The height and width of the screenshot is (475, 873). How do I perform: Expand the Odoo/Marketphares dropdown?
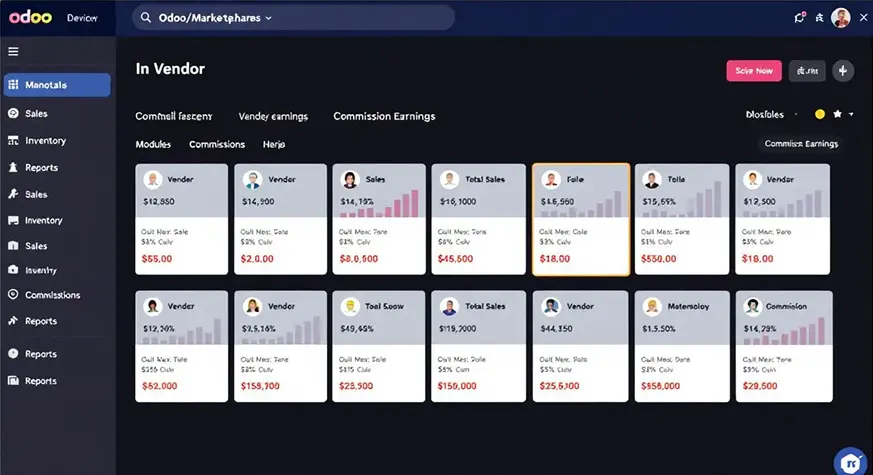point(268,18)
